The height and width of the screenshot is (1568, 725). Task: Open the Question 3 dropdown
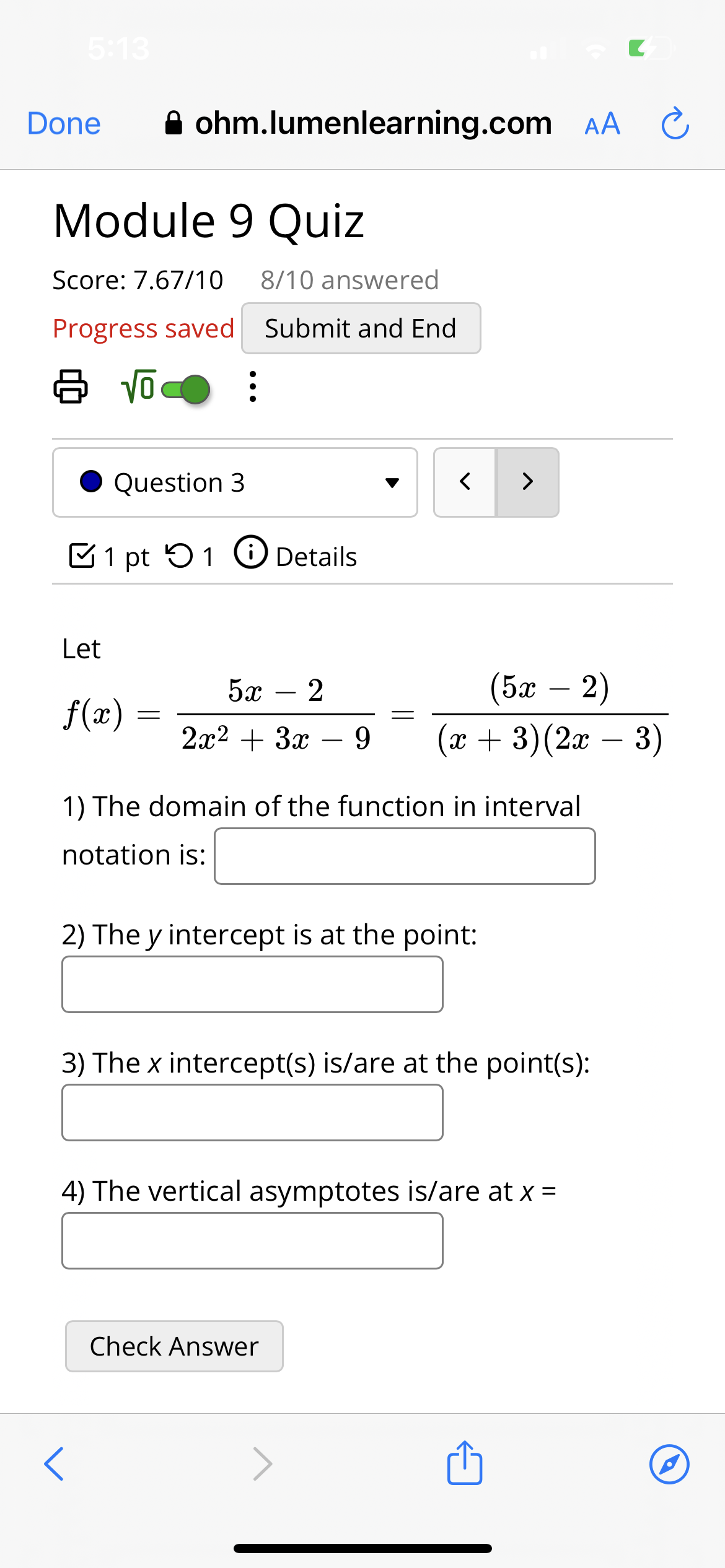pos(393,482)
